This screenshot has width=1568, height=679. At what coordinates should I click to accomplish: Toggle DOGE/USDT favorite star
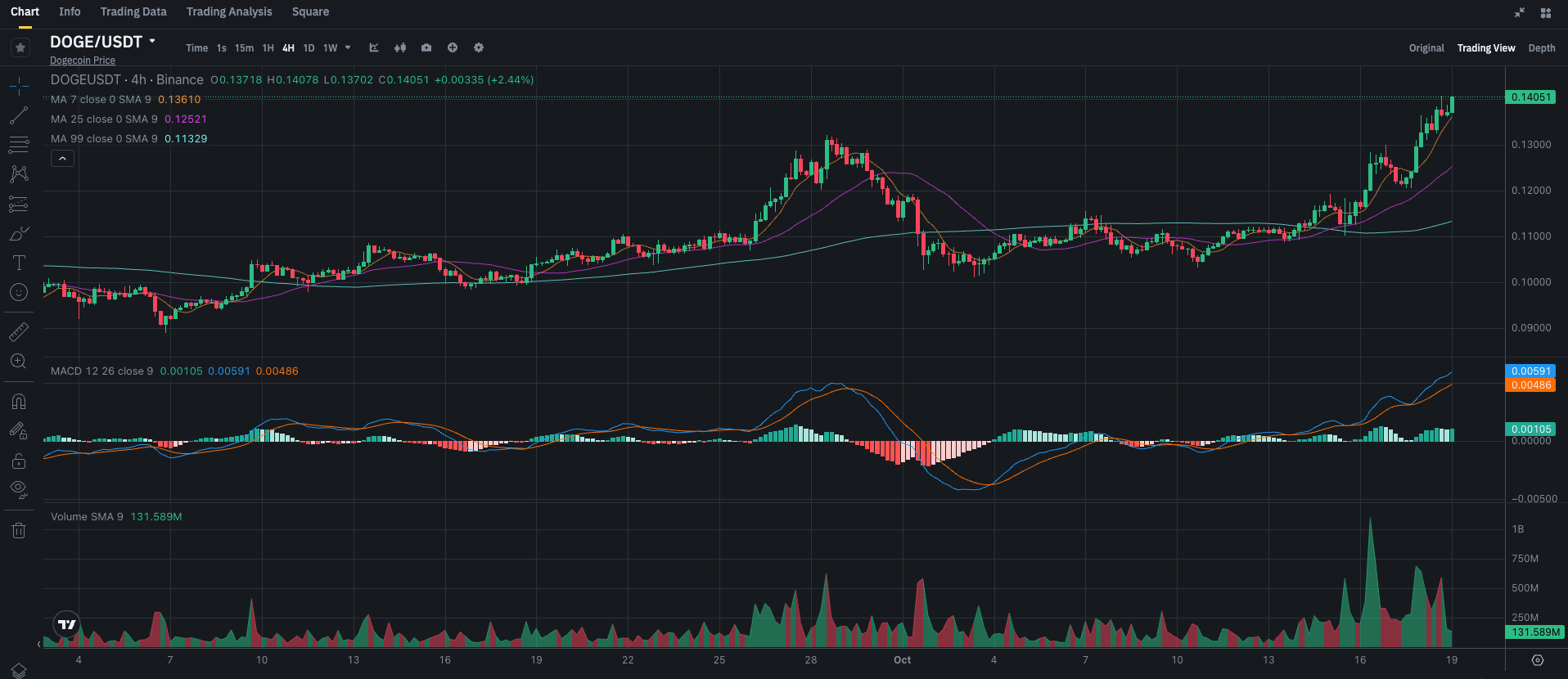tap(20, 48)
